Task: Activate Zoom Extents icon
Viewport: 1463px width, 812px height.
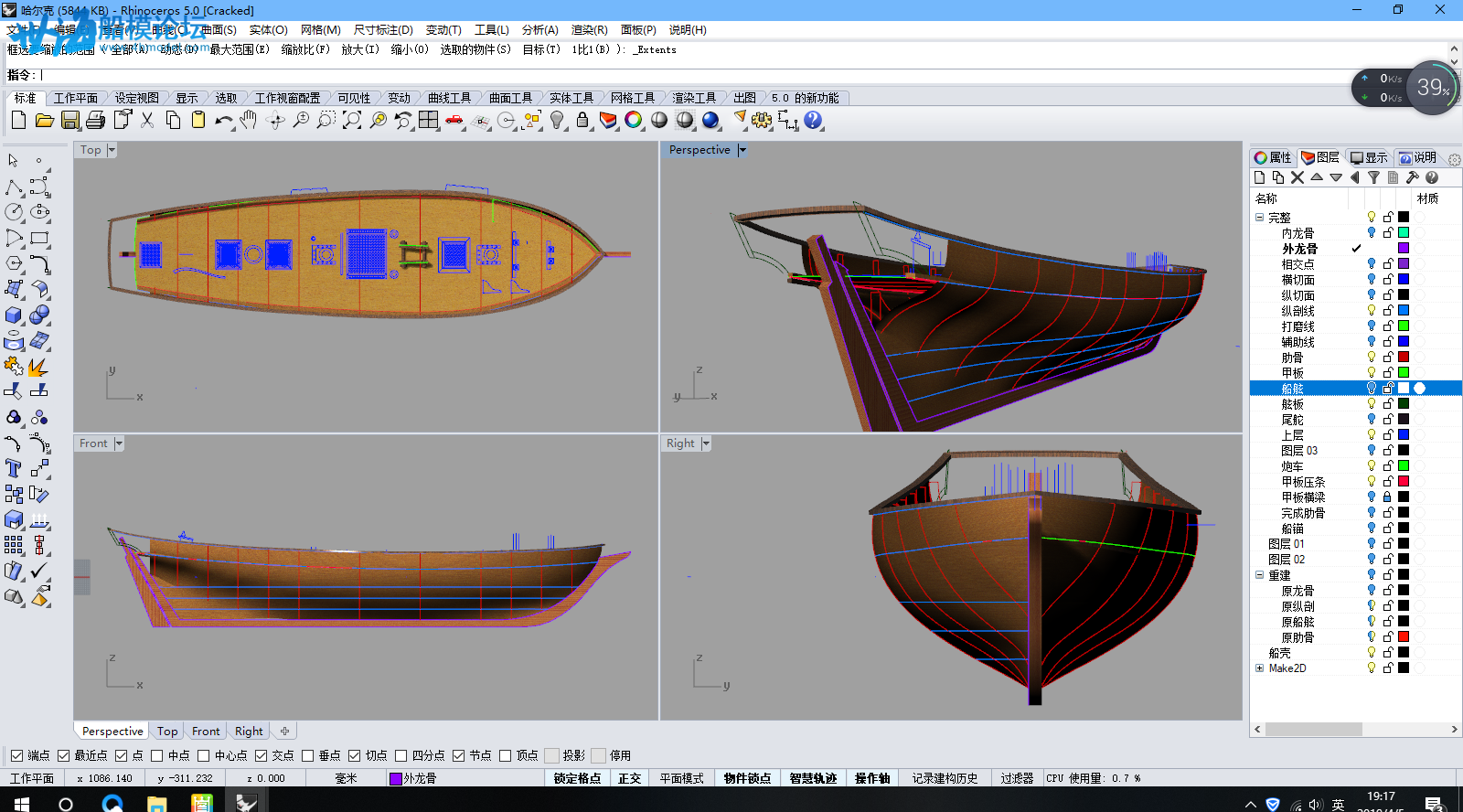Action: (352, 120)
